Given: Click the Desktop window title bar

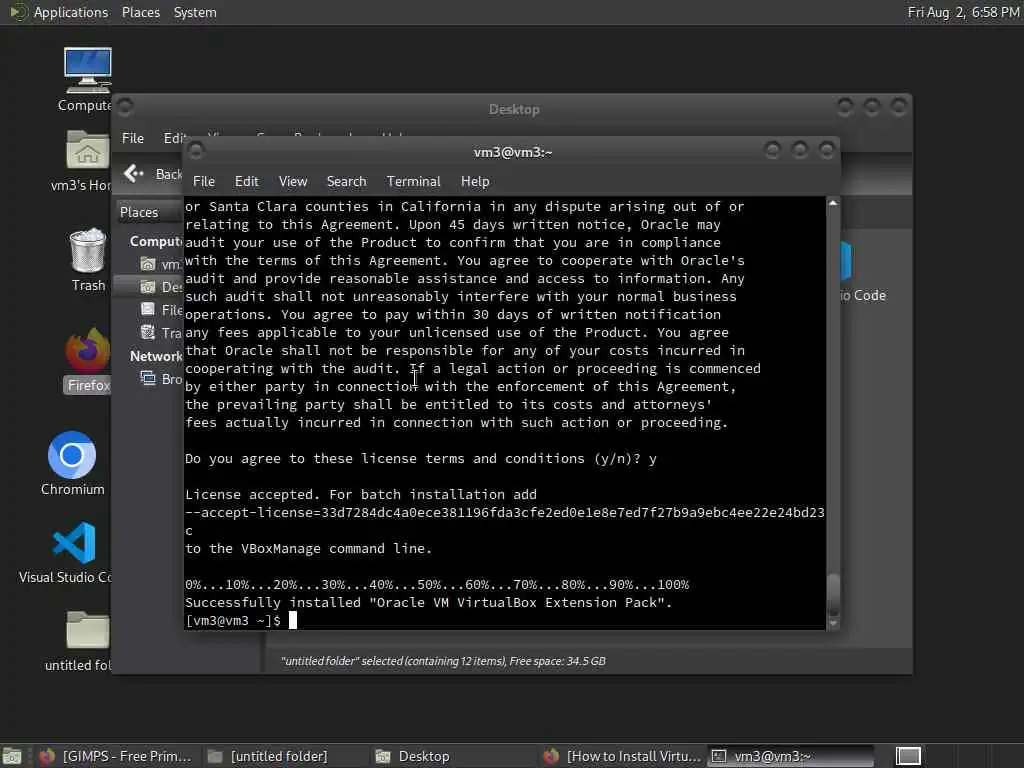Looking at the screenshot, I should coord(514,109).
